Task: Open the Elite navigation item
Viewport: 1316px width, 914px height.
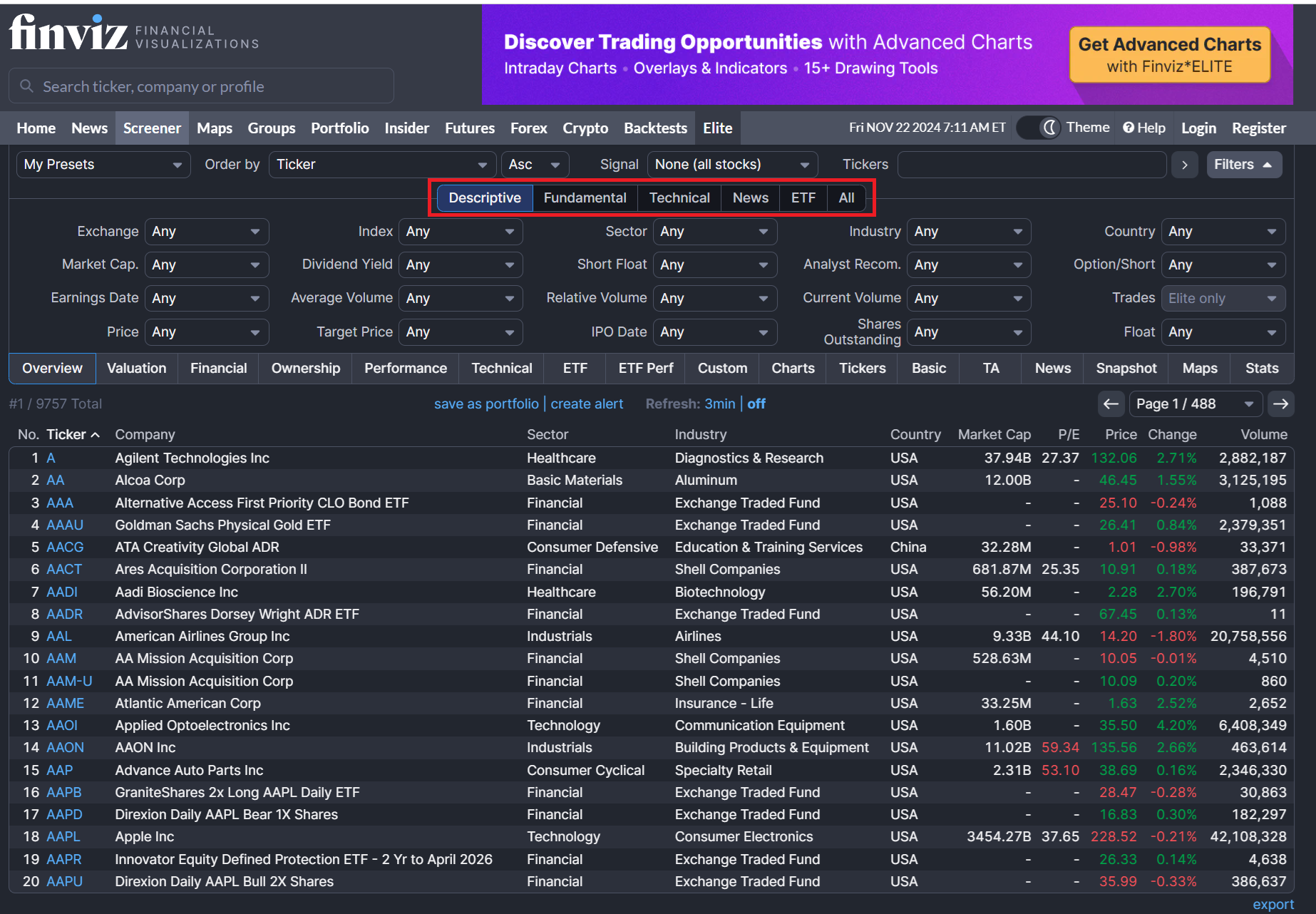Action: [717, 128]
